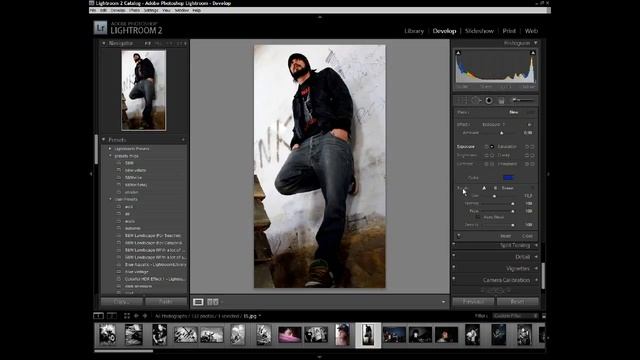Image resolution: width=640 pixels, height=360 pixels.
Task: Switch to Loupe view in toolbar
Action: [x=198, y=302]
